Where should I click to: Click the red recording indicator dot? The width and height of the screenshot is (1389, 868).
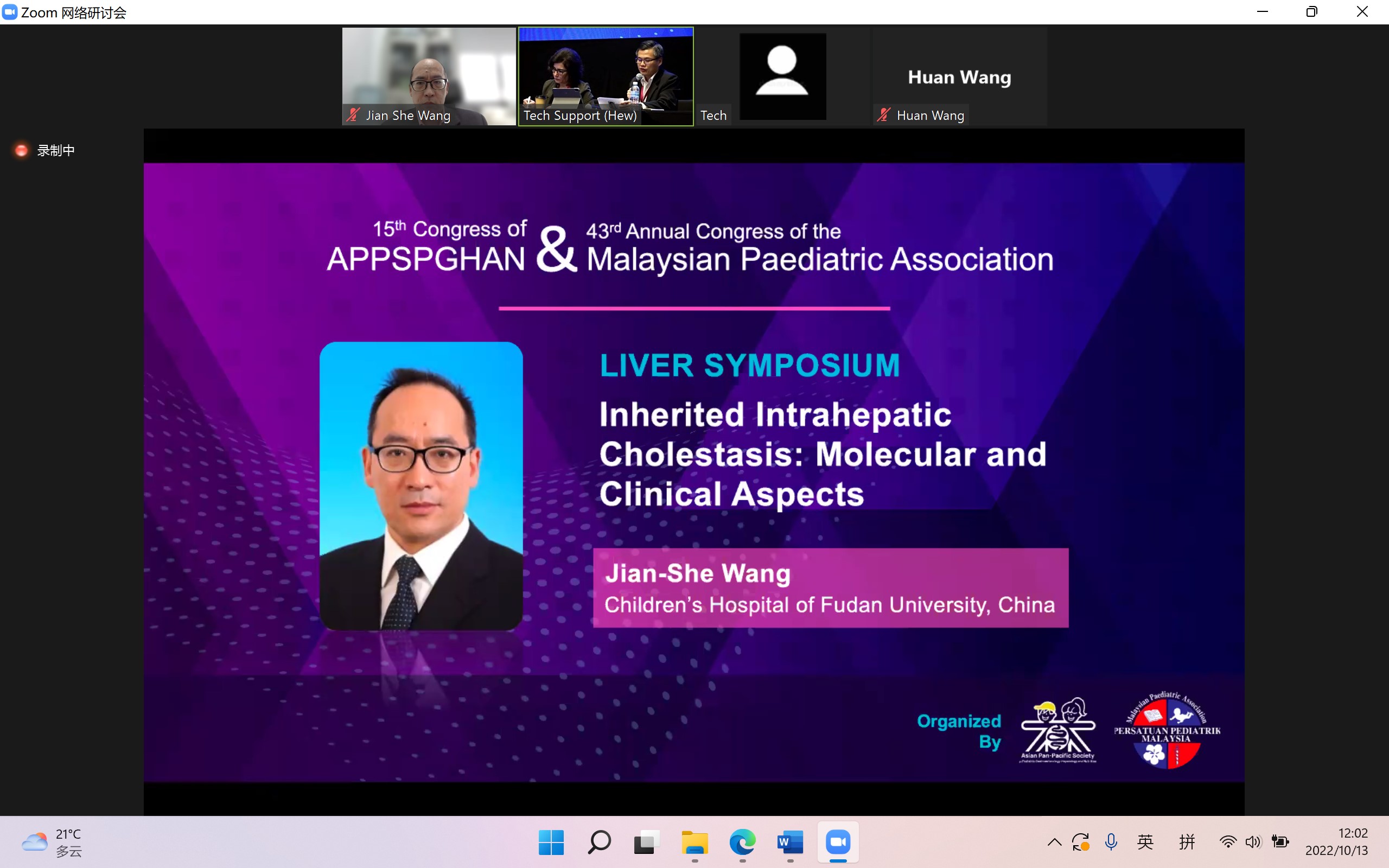click(x=21, y=150)
